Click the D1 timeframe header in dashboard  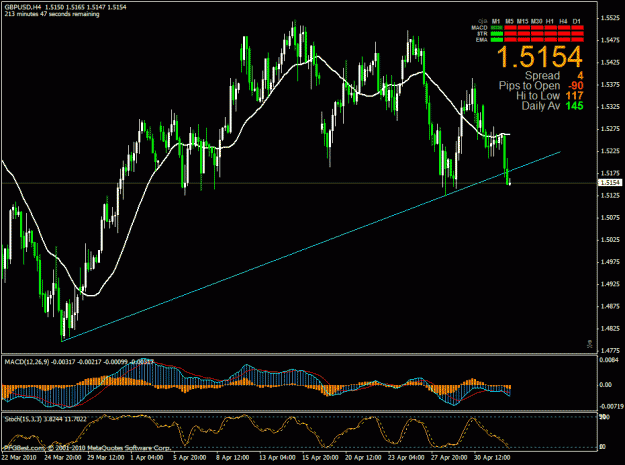(x=576, y=21)
